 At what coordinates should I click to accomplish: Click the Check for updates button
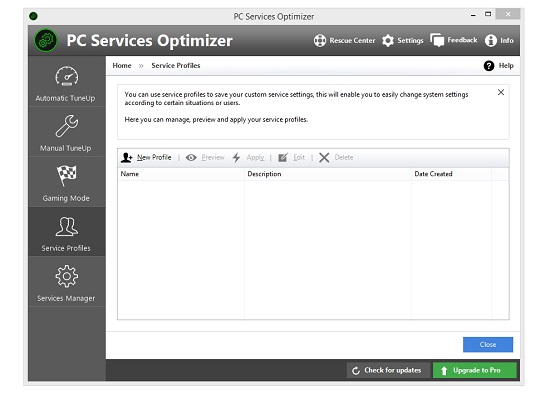(388, 371)
